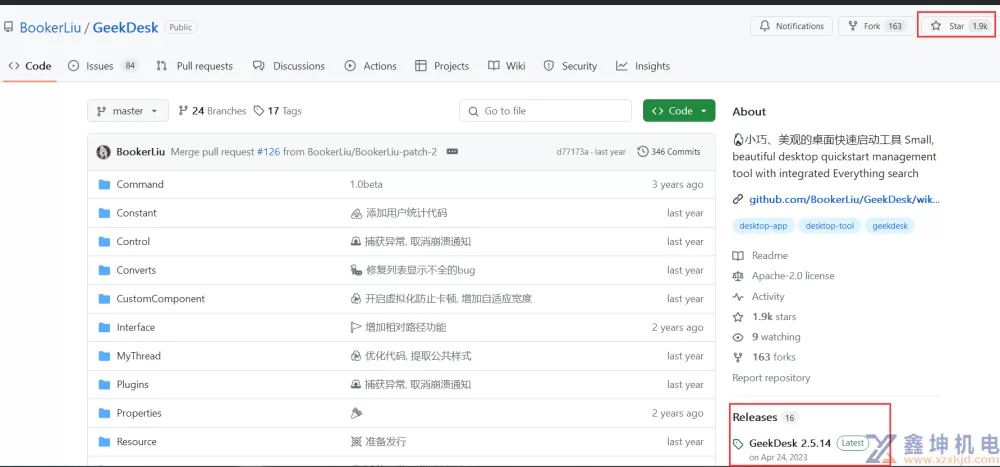This screenshot has height=467, width=1000.
Task: Open the Interface folder
Action: [136, 327]
